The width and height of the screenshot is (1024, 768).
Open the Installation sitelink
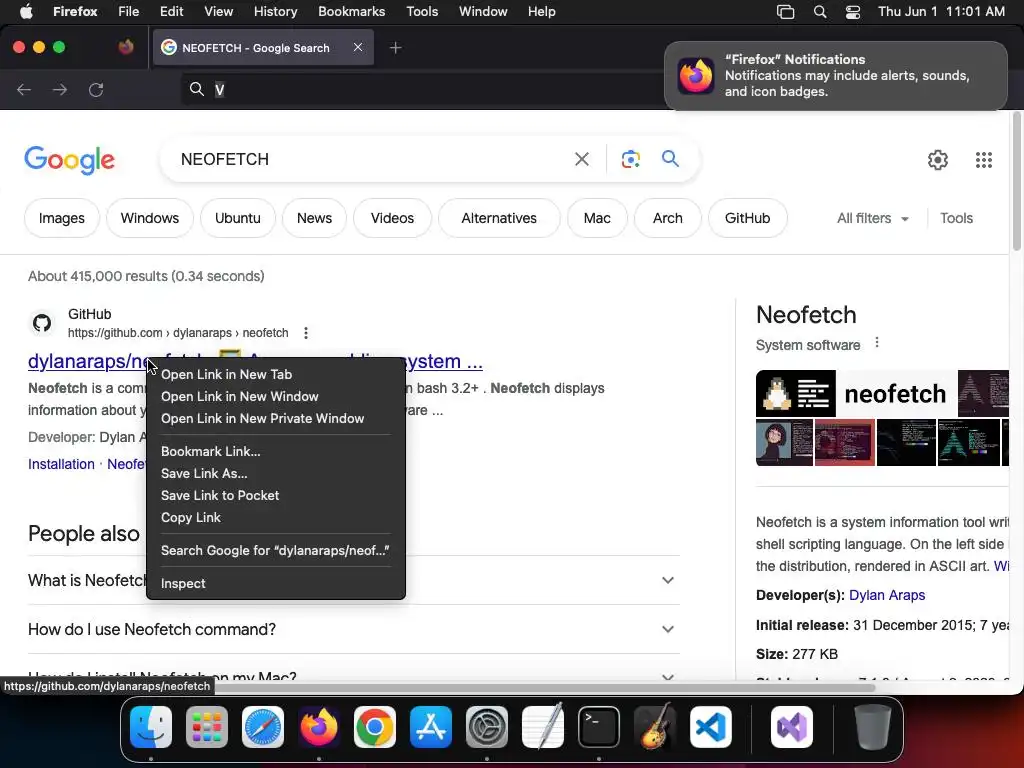click(61, 464)
